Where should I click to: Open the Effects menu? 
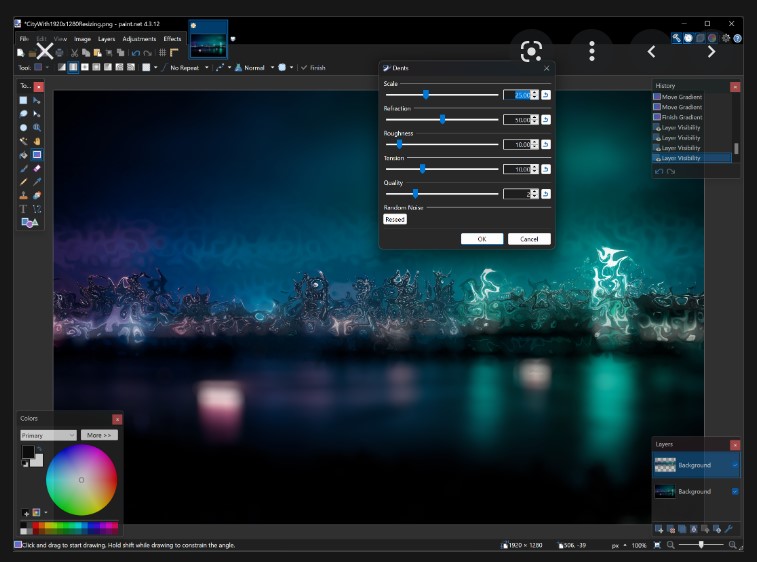coord(172,38)
